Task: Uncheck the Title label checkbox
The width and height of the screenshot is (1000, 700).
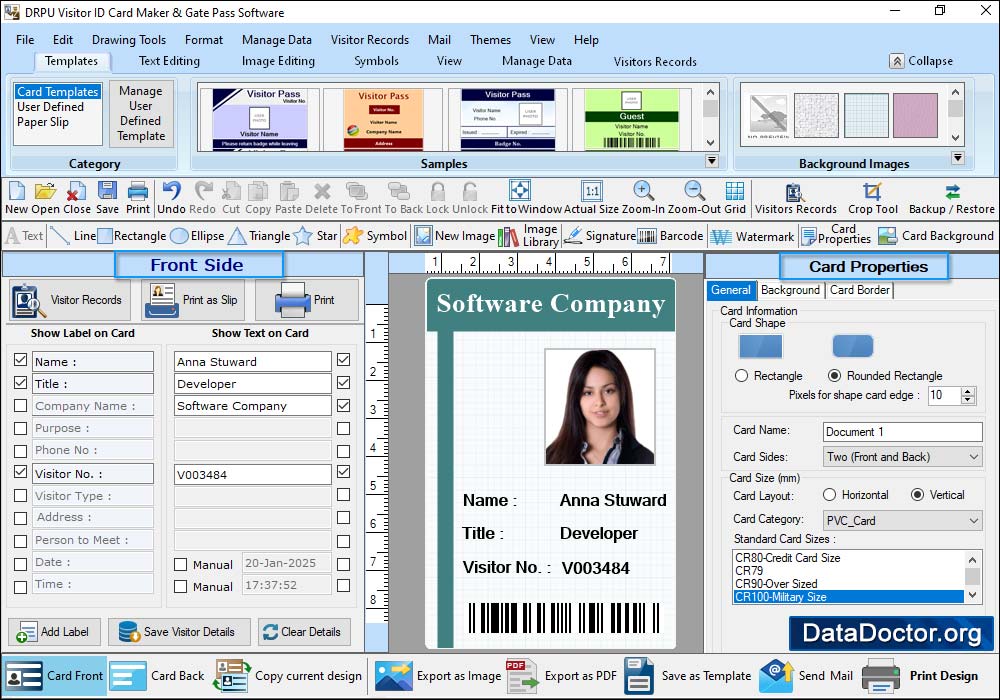Action: pyautogui.click(x=20, y=383)
